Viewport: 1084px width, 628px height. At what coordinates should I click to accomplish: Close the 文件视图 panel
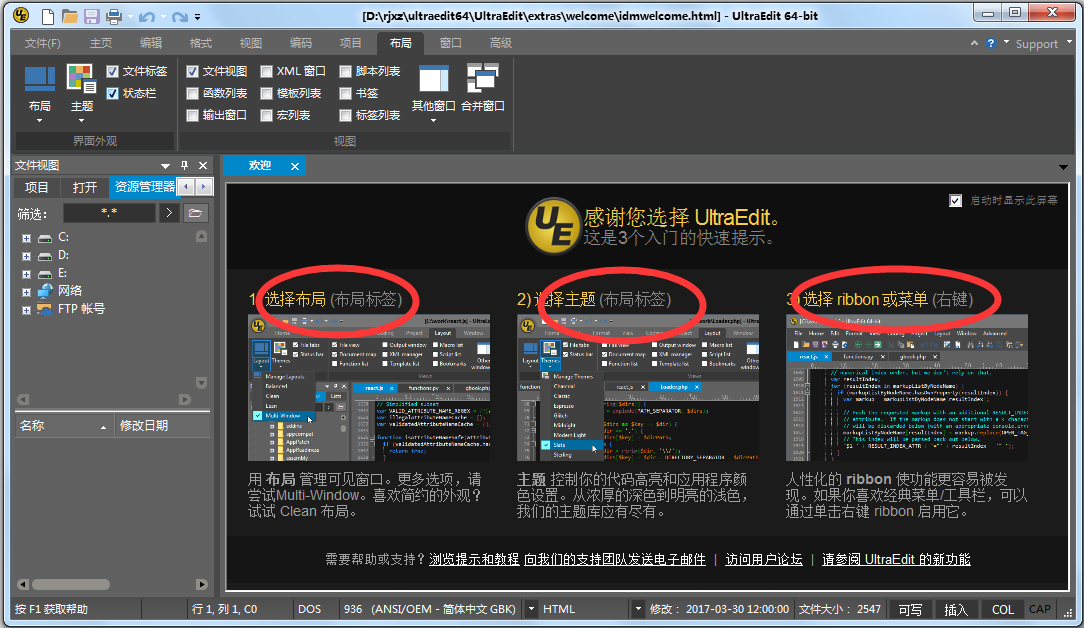coord(203,165)
